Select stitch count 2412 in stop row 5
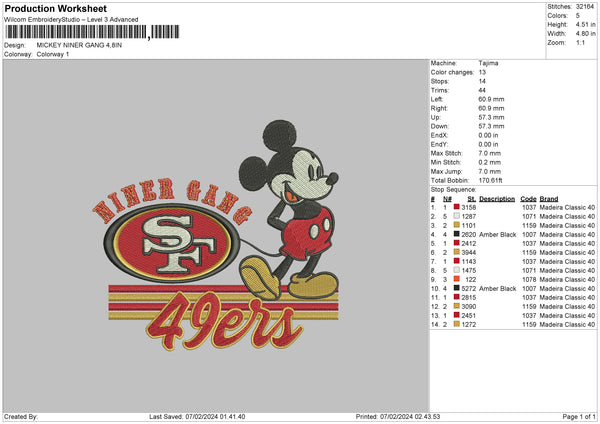This screenshot has height=424, width=600. 469,243
